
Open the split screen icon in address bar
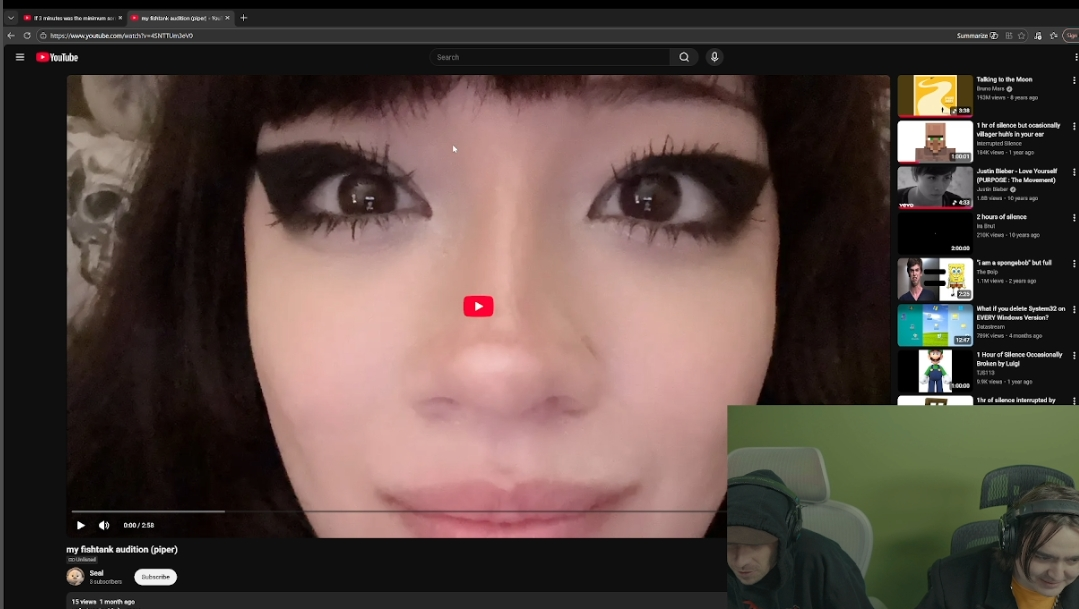(1009, 35)
